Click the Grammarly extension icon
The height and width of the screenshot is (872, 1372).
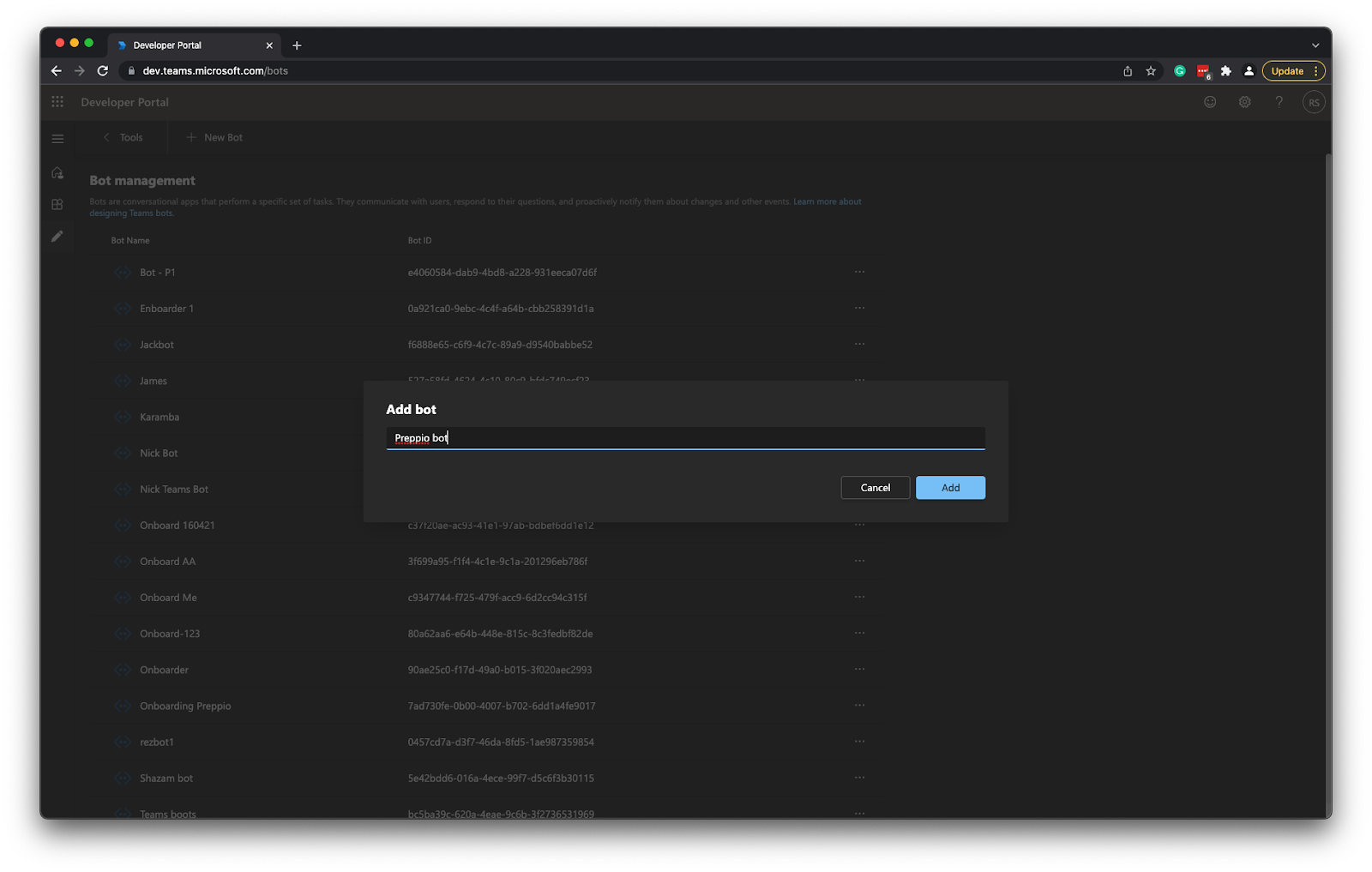click(x=1179, y=71)
